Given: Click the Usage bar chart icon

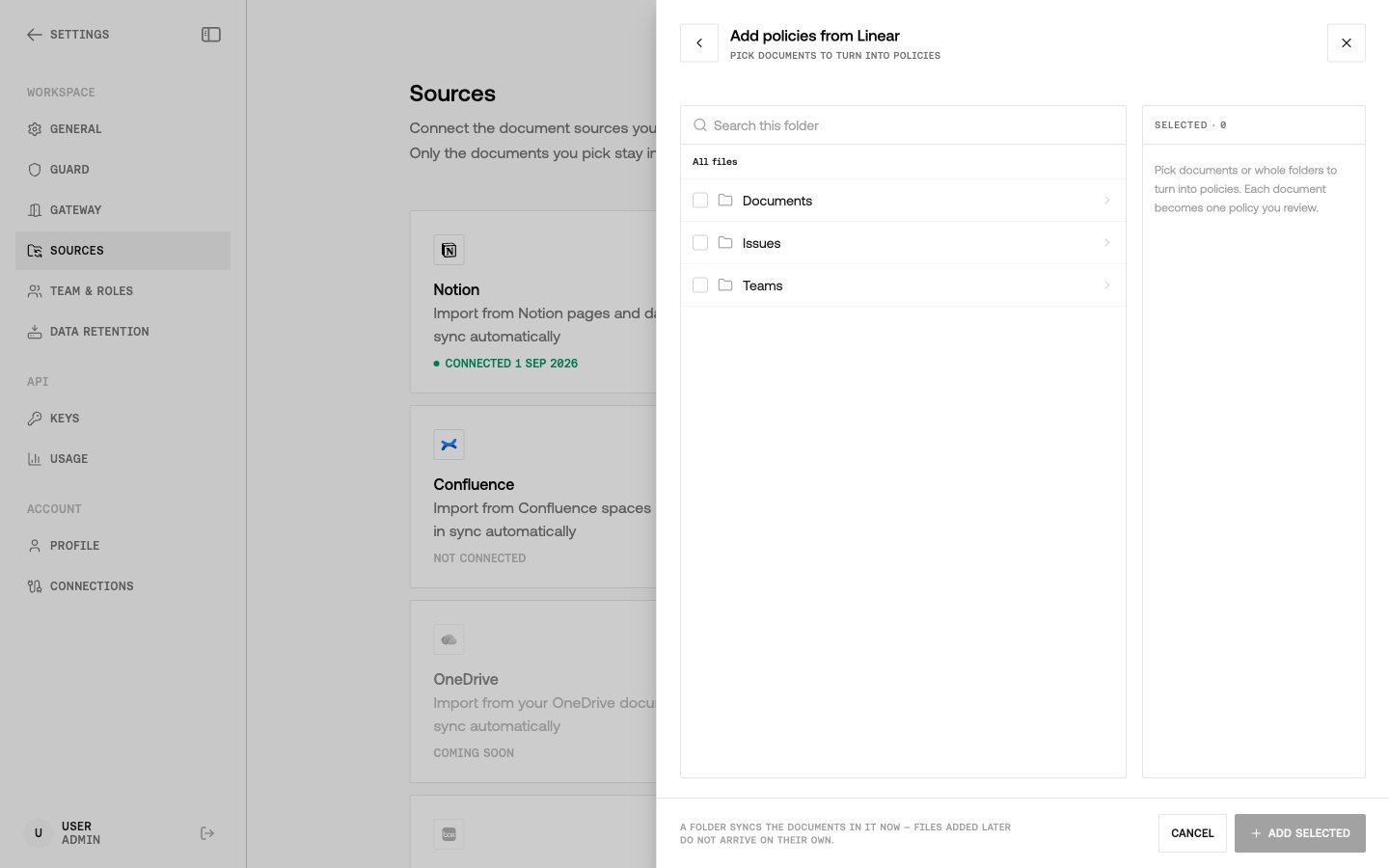Looking at the screenshot, I should pyautogui.click(x=35, y=459).
